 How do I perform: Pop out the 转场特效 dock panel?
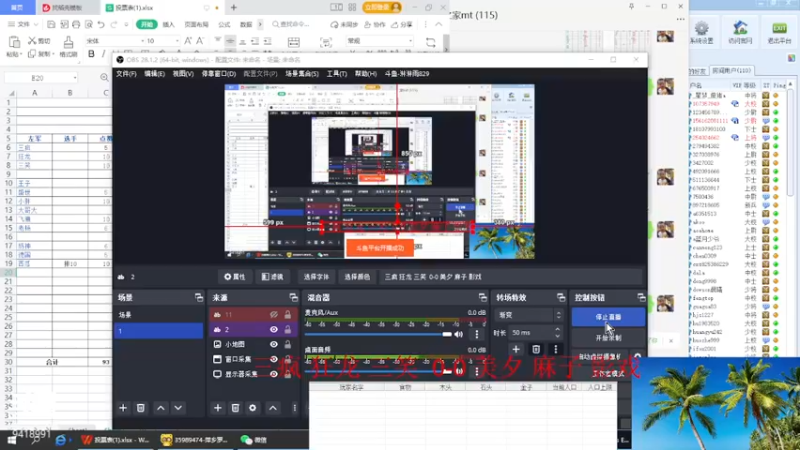(x=561, y=297)
